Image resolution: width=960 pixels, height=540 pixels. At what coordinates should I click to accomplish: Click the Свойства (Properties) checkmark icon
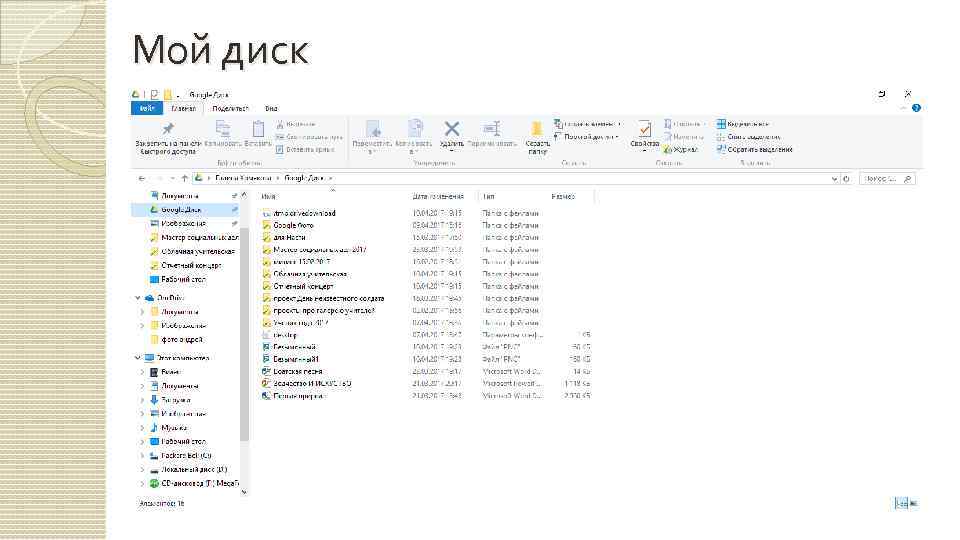[x=644, y=129]
